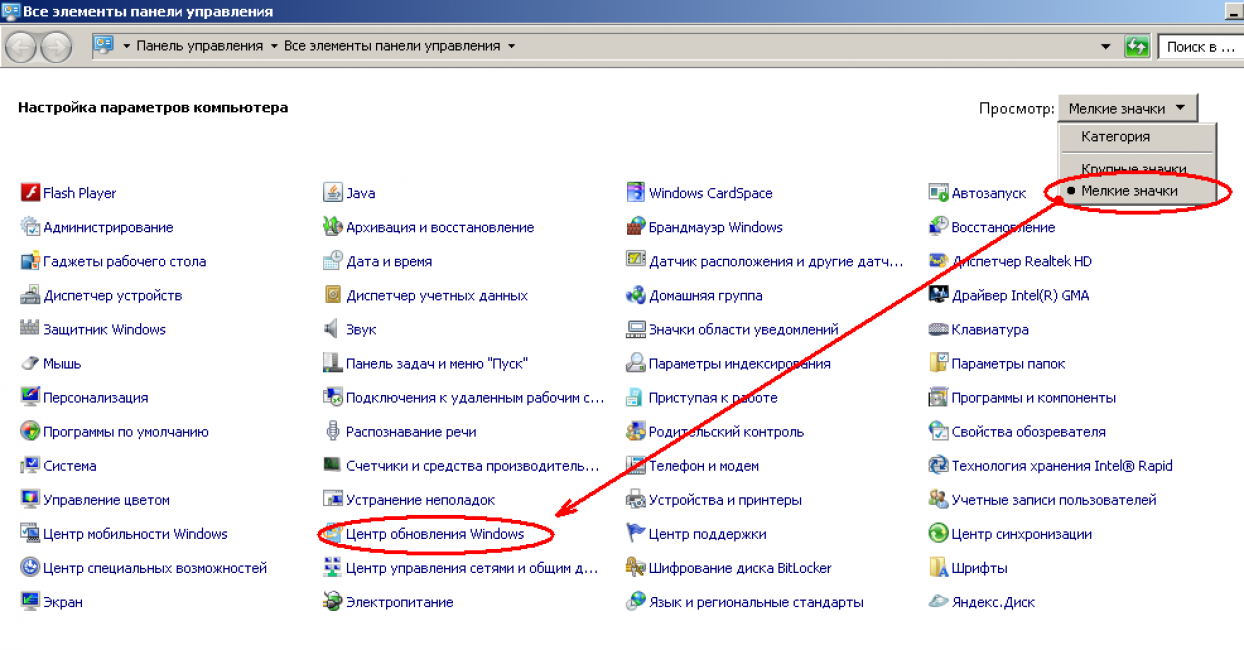The height and width of the screenshot is (650, 1244).
Task: Open Телефон и модем
Action: [704, 466]
